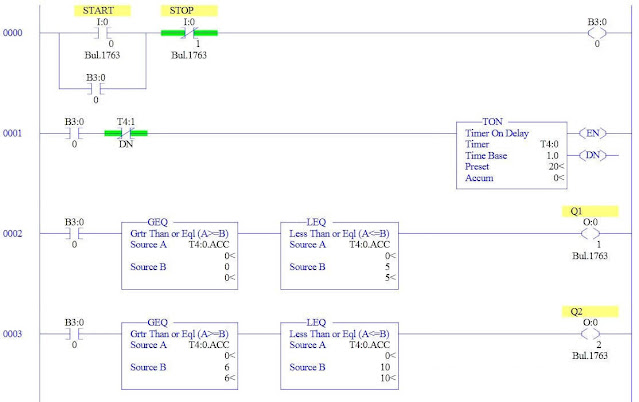This screenshot has width=639, height=402.
Task: Click the Q1 output coil O:0/1
Action: tap(591, 234)
